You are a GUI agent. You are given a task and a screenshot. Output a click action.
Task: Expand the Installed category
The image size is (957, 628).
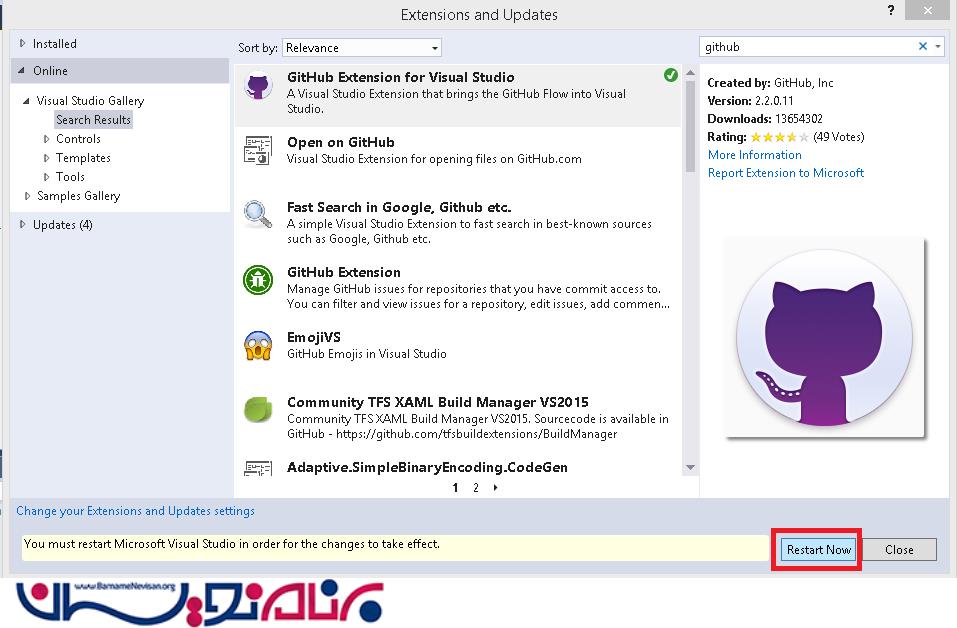click(24, 44)
